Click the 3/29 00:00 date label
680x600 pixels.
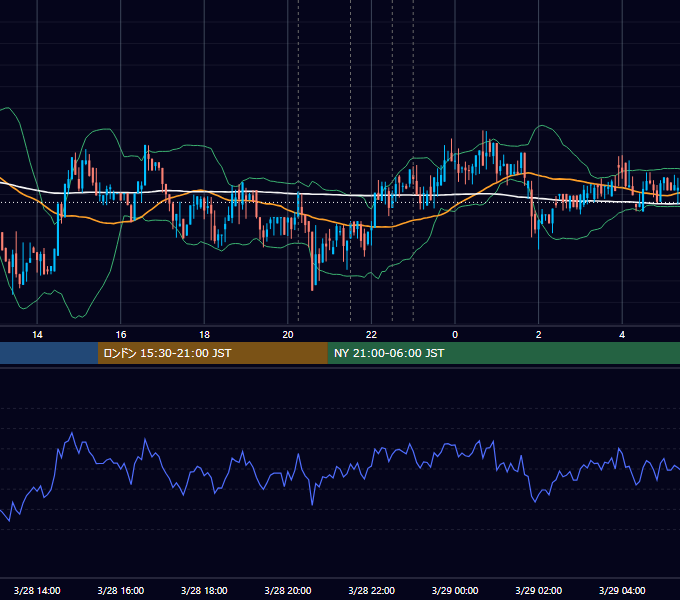pos(455,590)
